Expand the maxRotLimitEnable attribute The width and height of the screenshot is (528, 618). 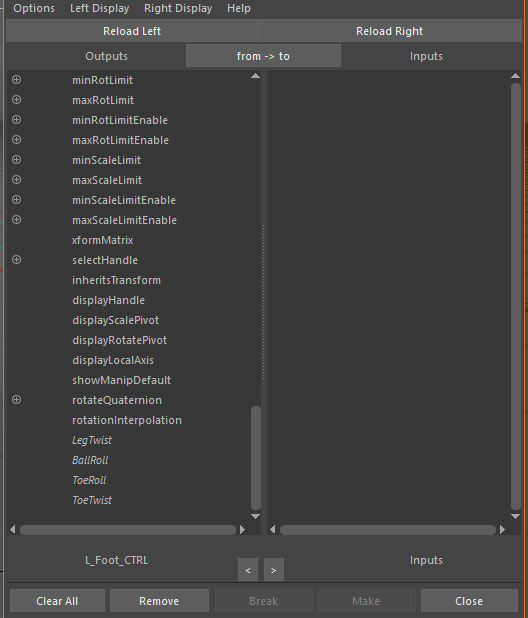coord(17,140)
